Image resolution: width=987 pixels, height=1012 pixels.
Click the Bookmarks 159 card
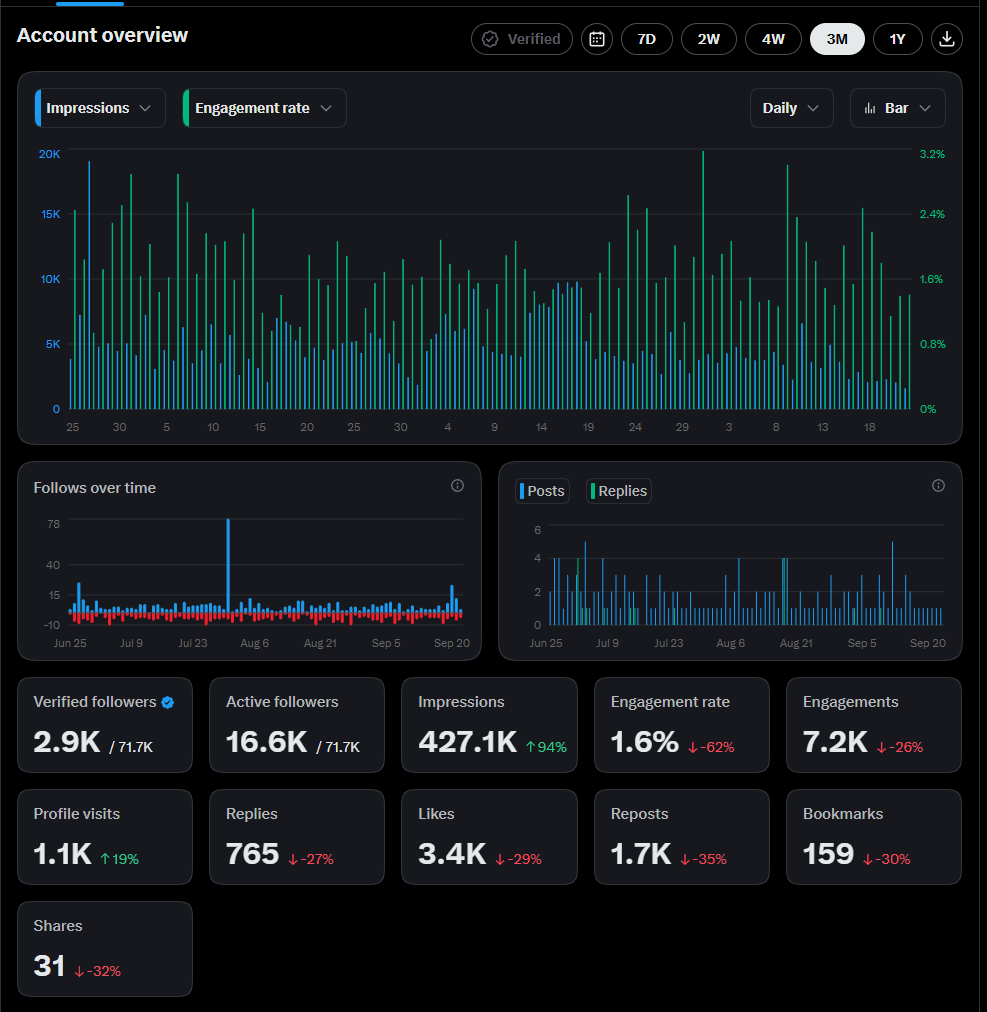[873, 837]
